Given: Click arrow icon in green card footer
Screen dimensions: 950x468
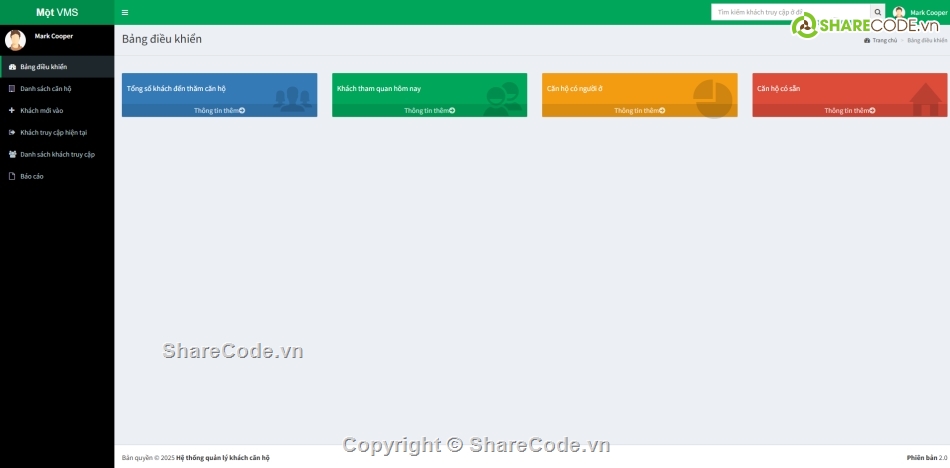Looking at the screenshot, I should coord(452,110).
